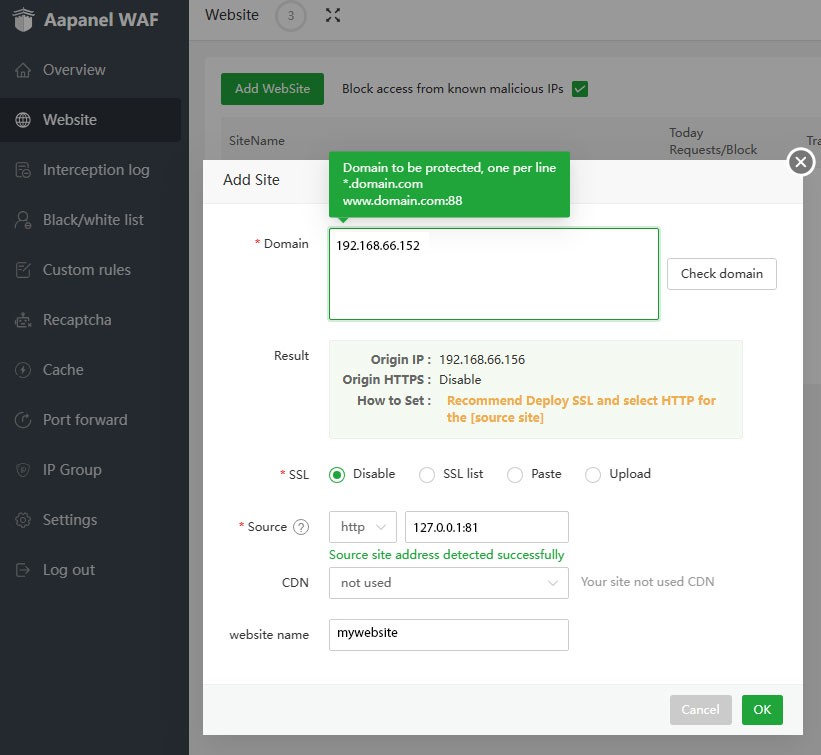This screenshot has width=821, height=755.
Task: Click the Black/white list person icon
Action: 23,220
